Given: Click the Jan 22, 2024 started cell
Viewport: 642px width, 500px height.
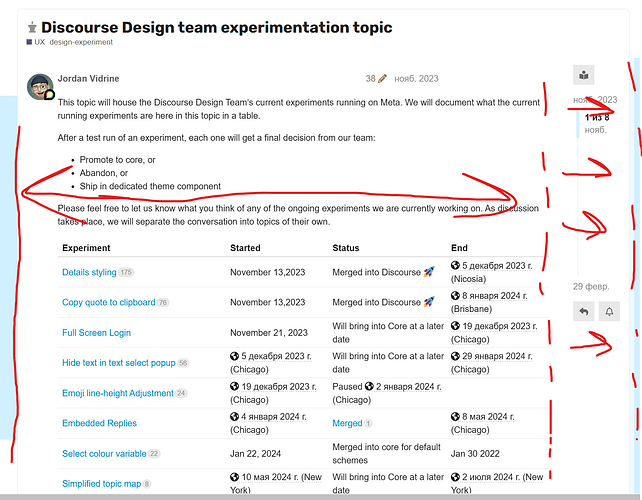Looking at the screenshot, I should coord(255,454).
